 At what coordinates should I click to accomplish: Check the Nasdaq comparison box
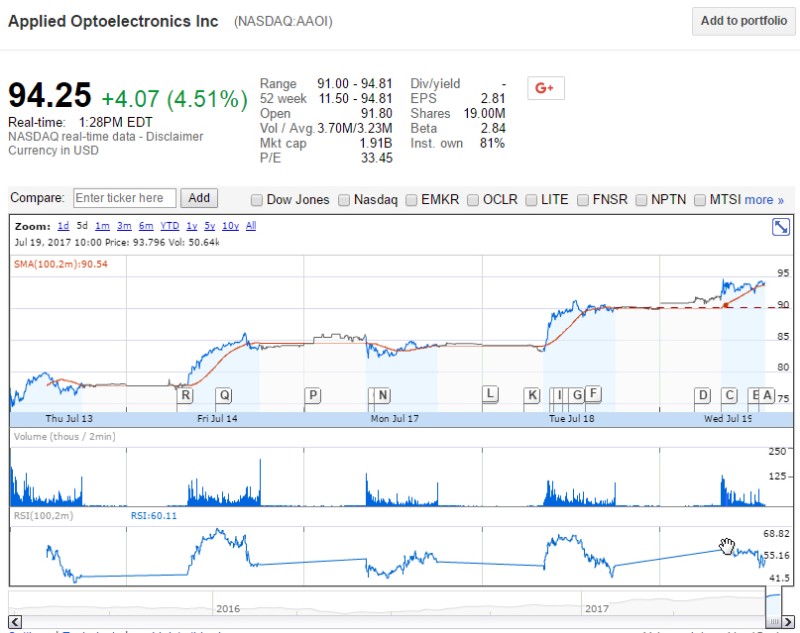tap(344, 200)
